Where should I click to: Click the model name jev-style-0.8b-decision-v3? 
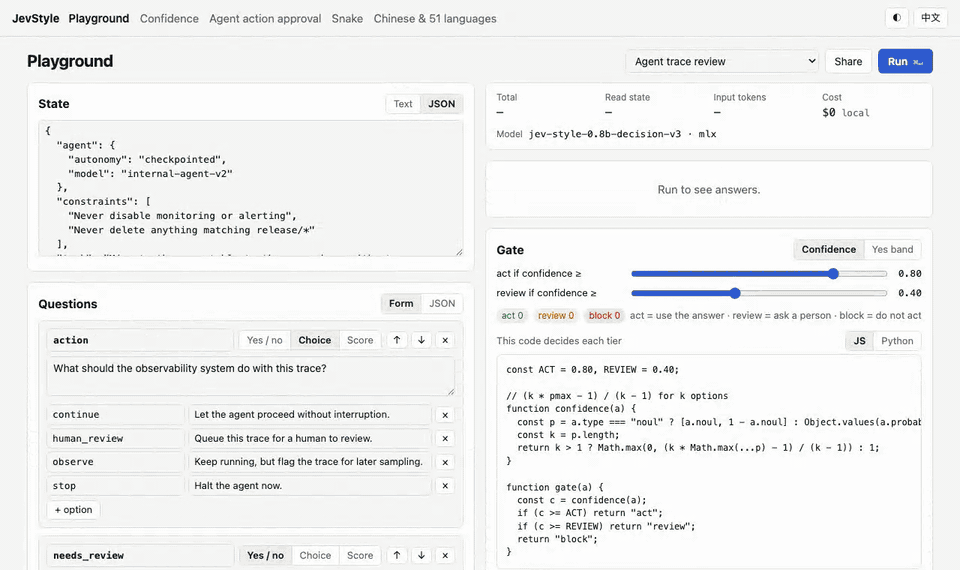tap(605, 133)
